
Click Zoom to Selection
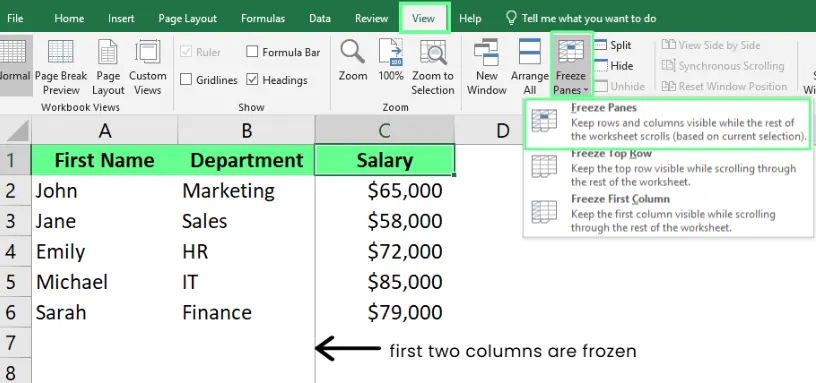[432, 67]
